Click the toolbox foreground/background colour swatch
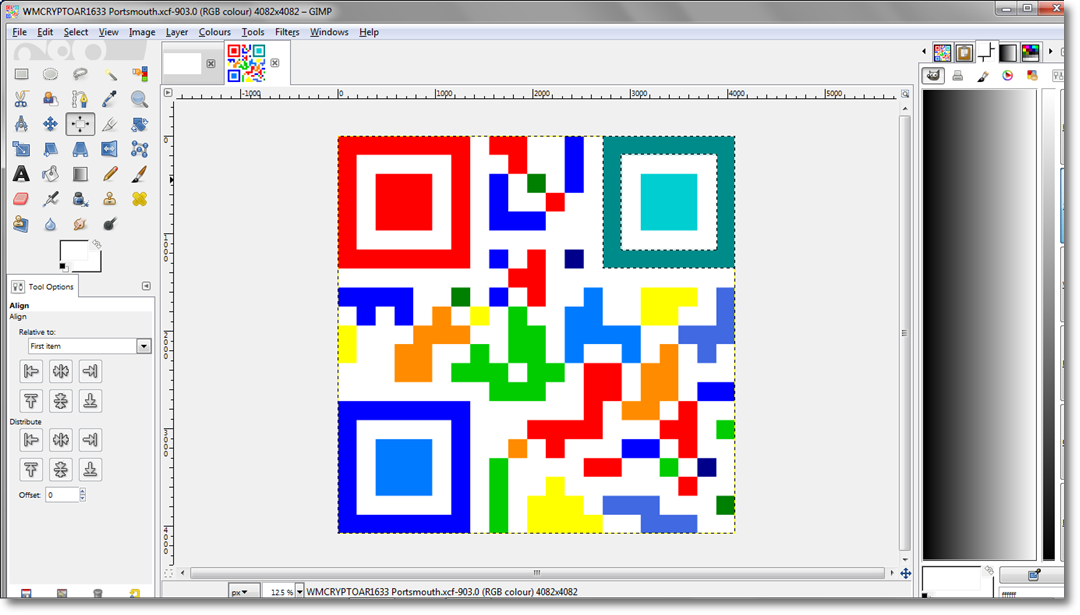The width and height of the screenshot is (1080, 615). point(80,256)
